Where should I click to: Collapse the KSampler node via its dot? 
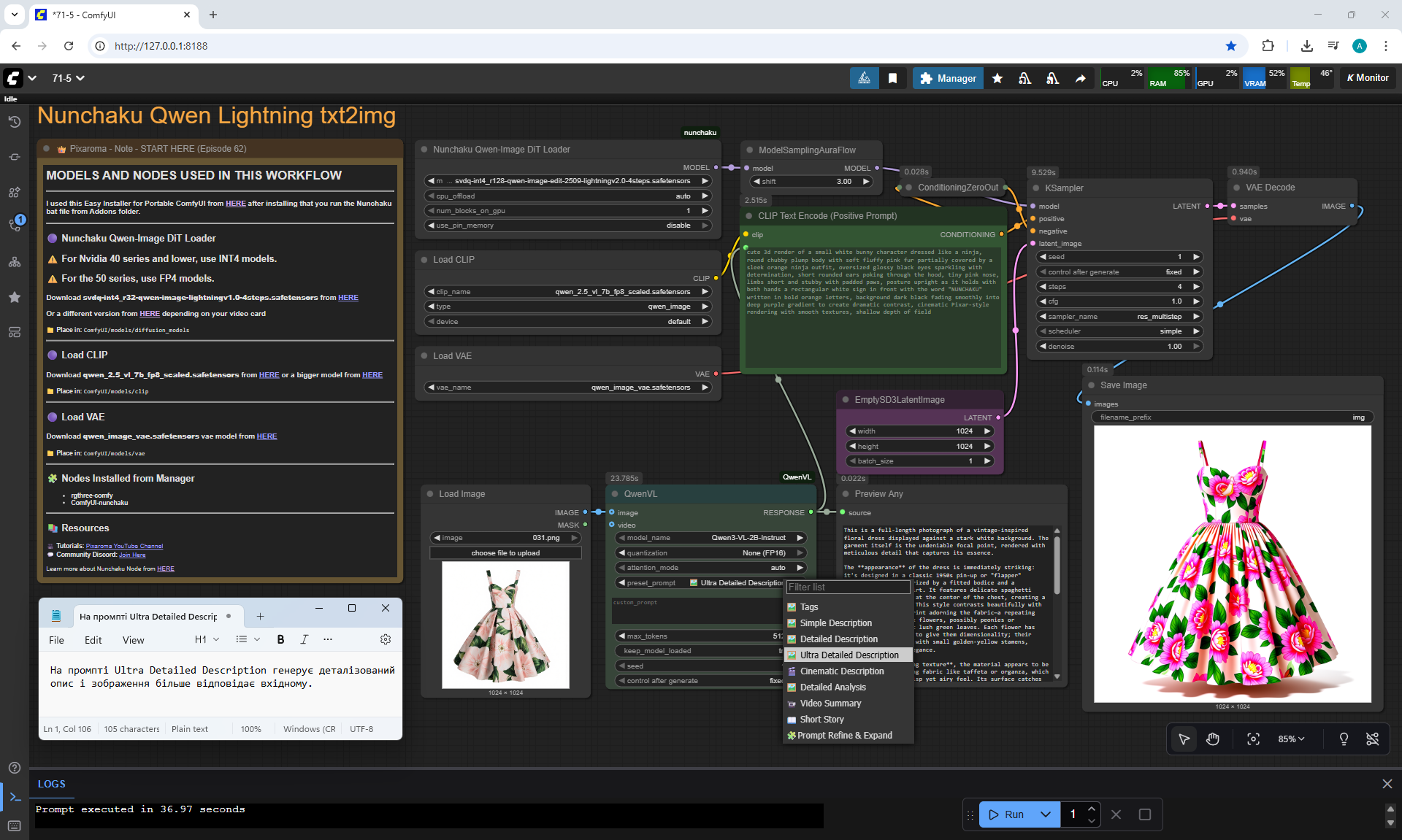coord(1035,188)
